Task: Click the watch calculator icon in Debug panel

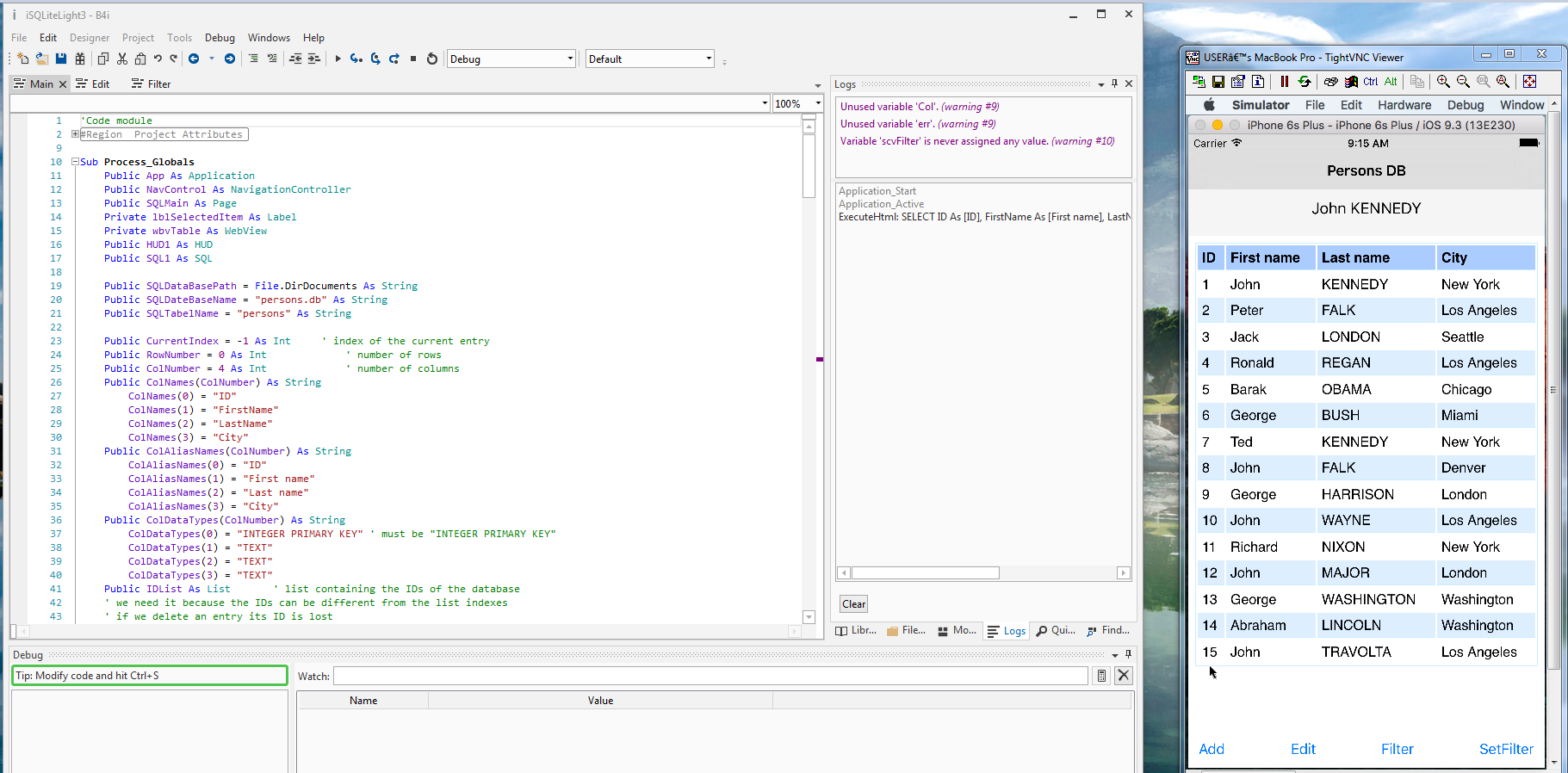Action: 1101,676
